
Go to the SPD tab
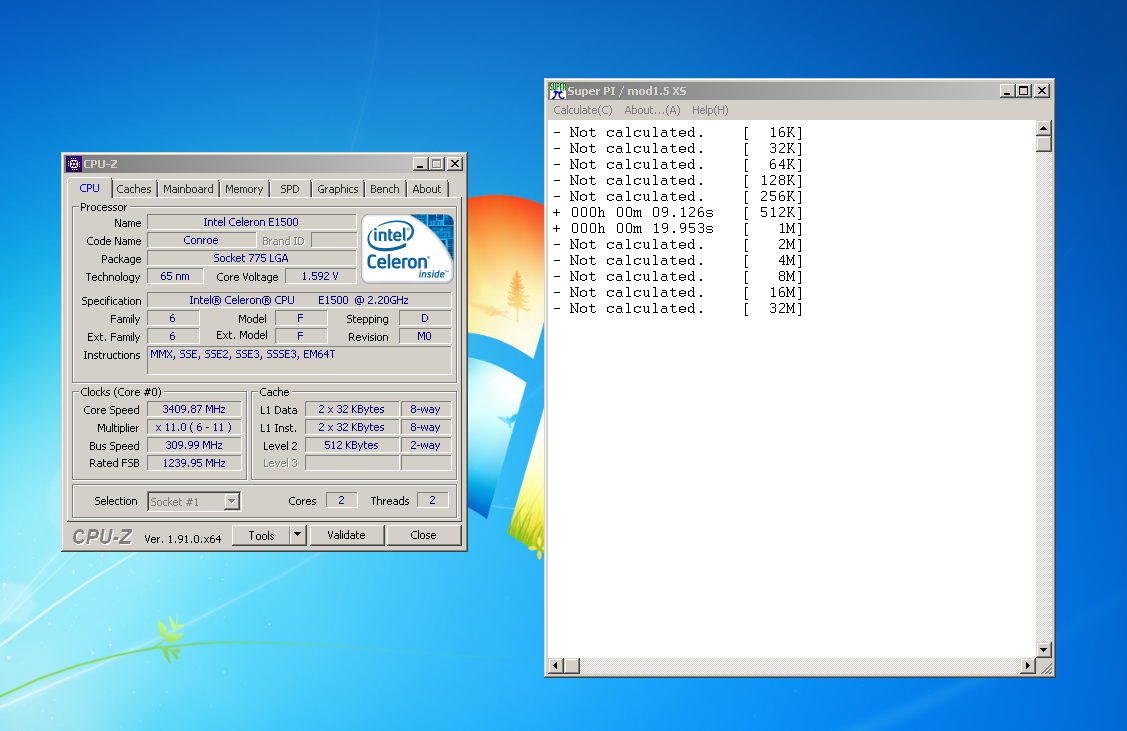[290, 189]
